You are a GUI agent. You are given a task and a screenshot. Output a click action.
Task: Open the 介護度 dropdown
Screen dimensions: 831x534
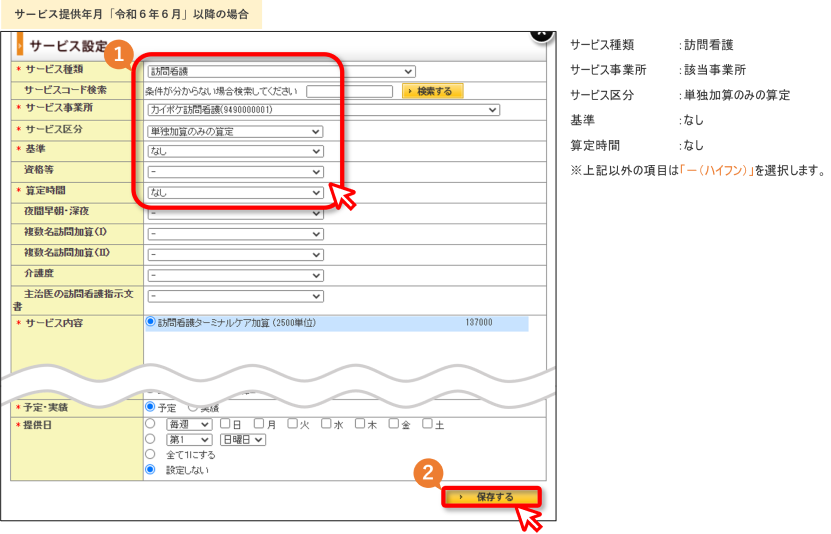tap(235, 275)
